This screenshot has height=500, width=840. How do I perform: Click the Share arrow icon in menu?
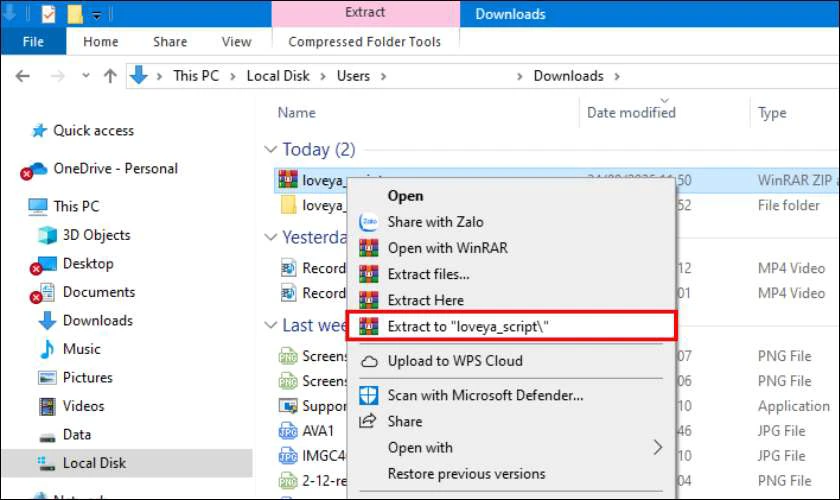(x=369, y=421)
